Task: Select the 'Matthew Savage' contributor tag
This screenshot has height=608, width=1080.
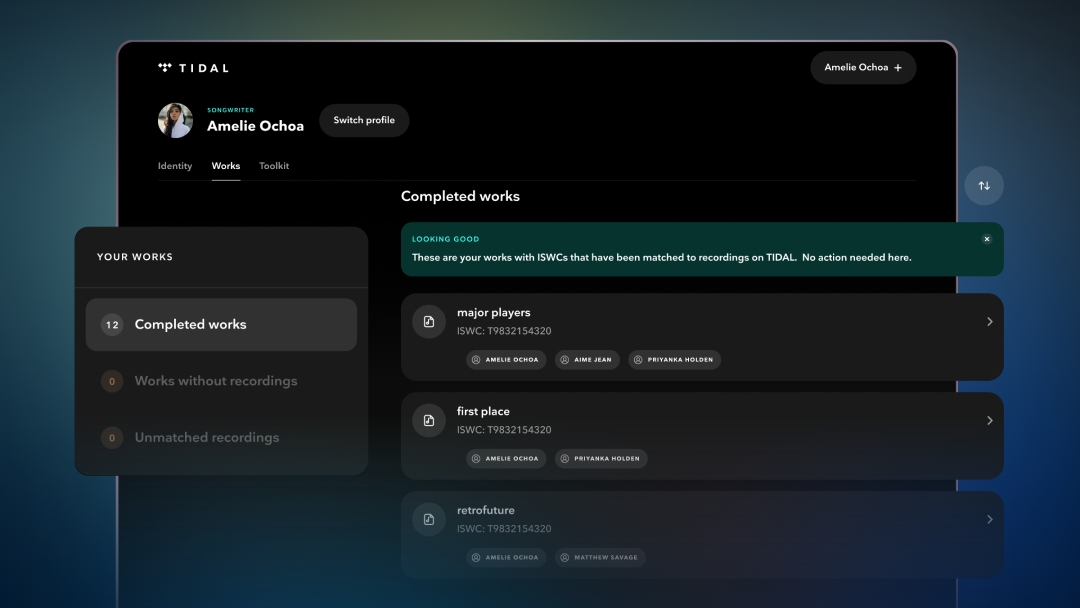Action: point(599,558)
